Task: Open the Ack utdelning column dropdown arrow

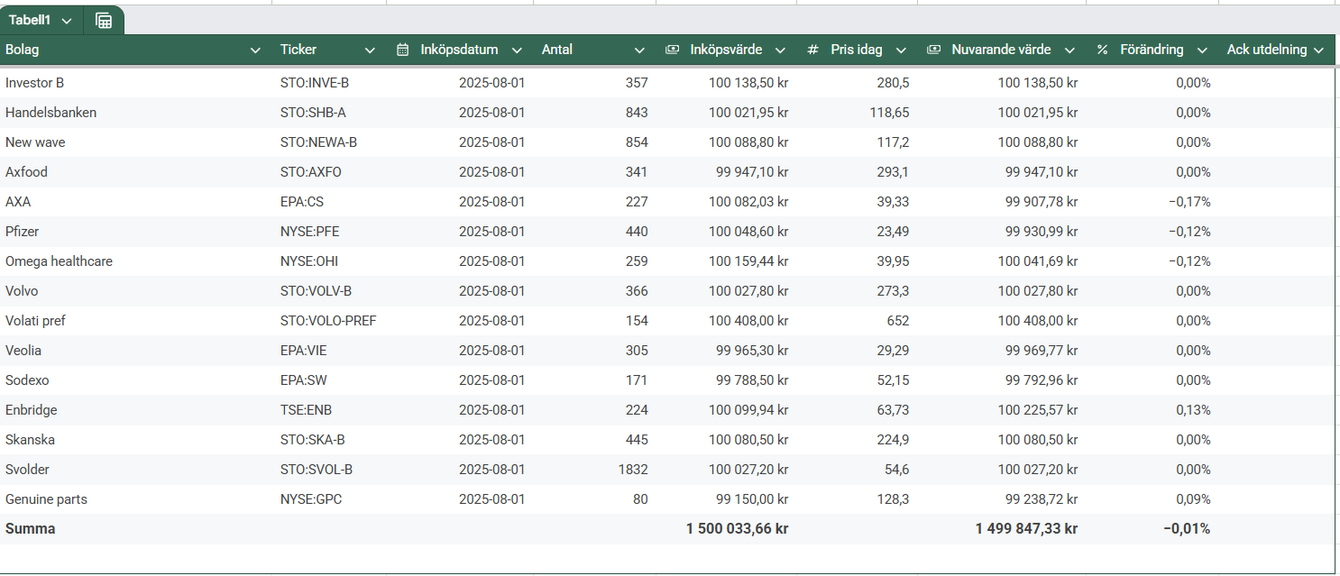Action: click(x=1319, y=50)
